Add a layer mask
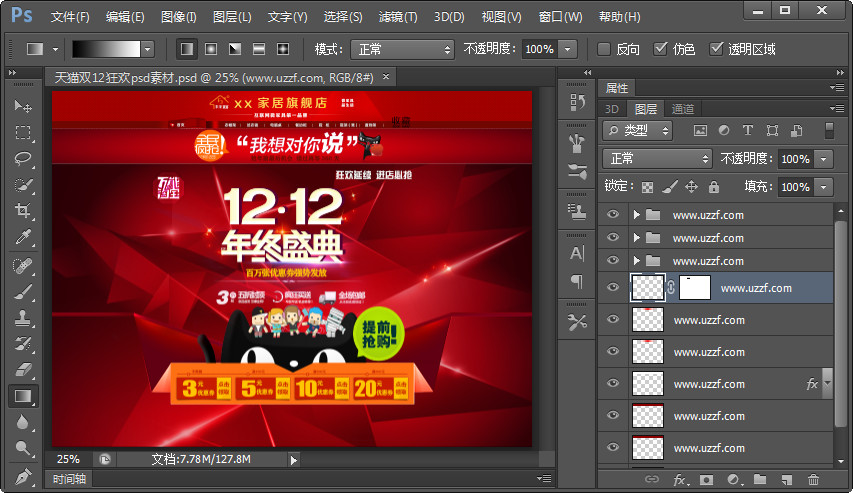Screen dimensions: 853x493 [706, 480]
